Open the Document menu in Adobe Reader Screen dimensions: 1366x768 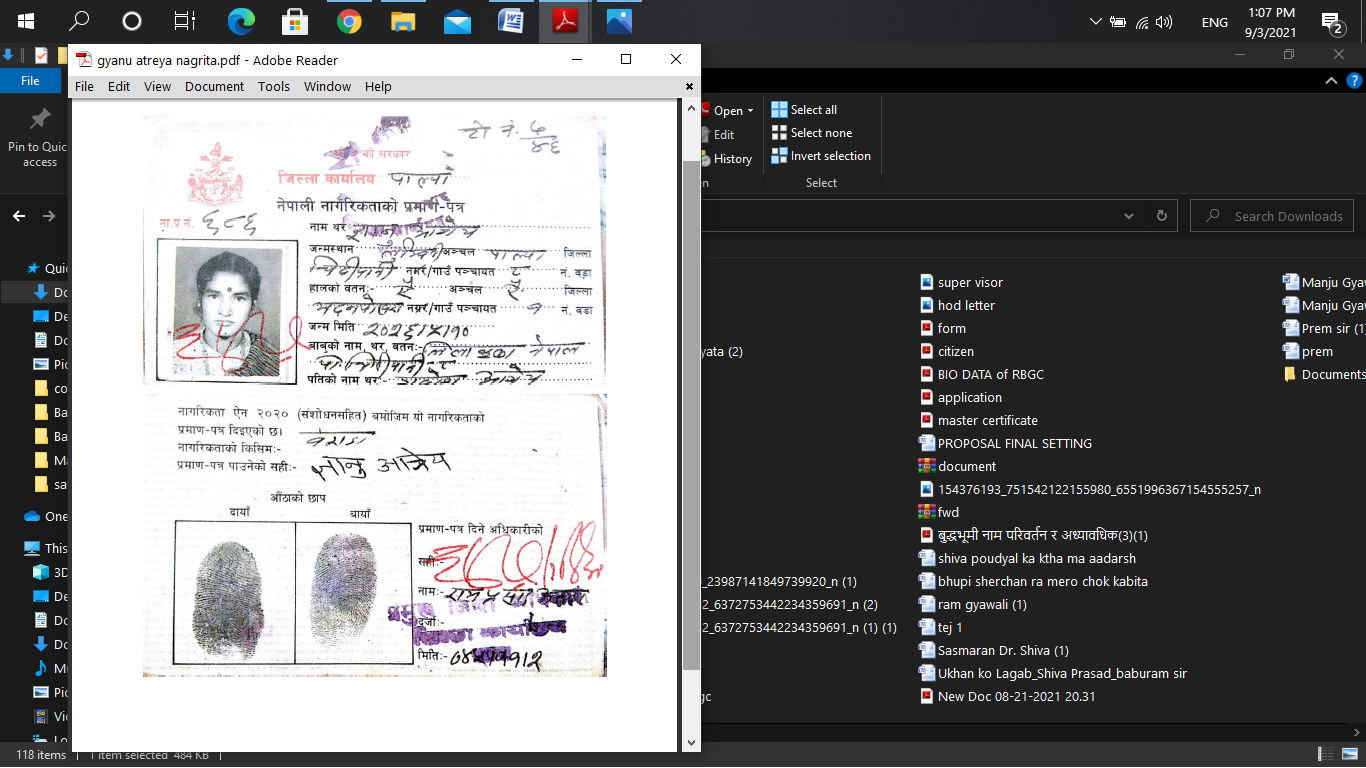(x=214, y=87)
